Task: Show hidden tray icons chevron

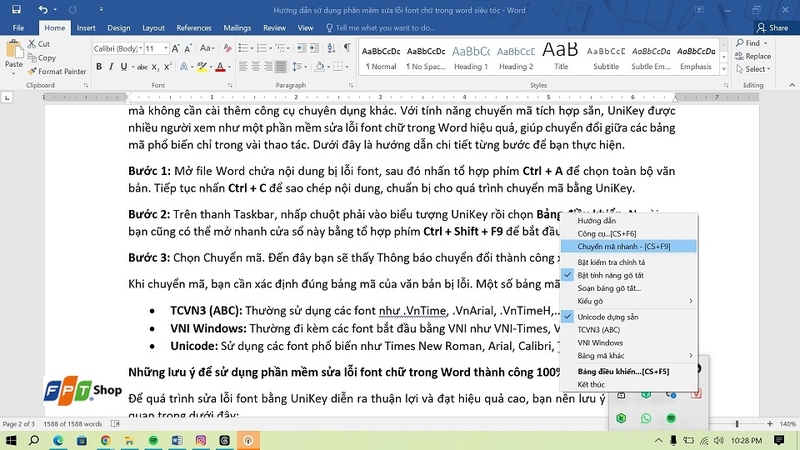Action: coord(659,440)
